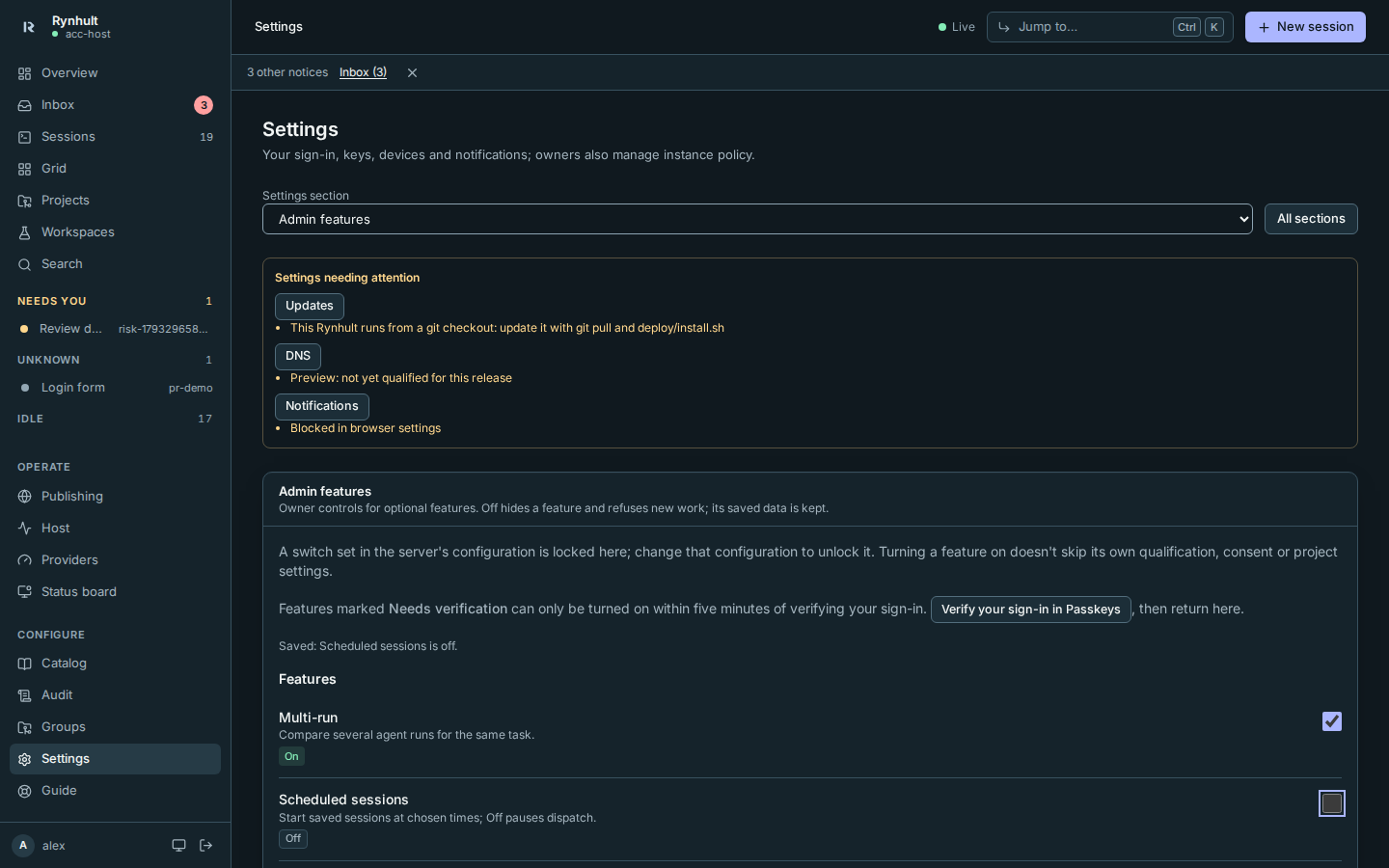The width and height of the screenshot is (1389, 868).
Task: Click the UNKNOWN group header
Action: pyautogui.click(x=115, y=360)
